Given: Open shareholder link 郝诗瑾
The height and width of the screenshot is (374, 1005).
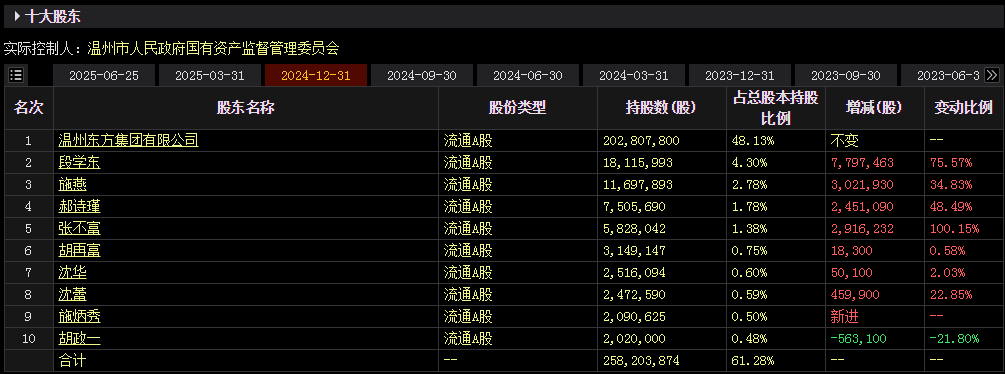Looking at the screenshot, I should [79, 206].
